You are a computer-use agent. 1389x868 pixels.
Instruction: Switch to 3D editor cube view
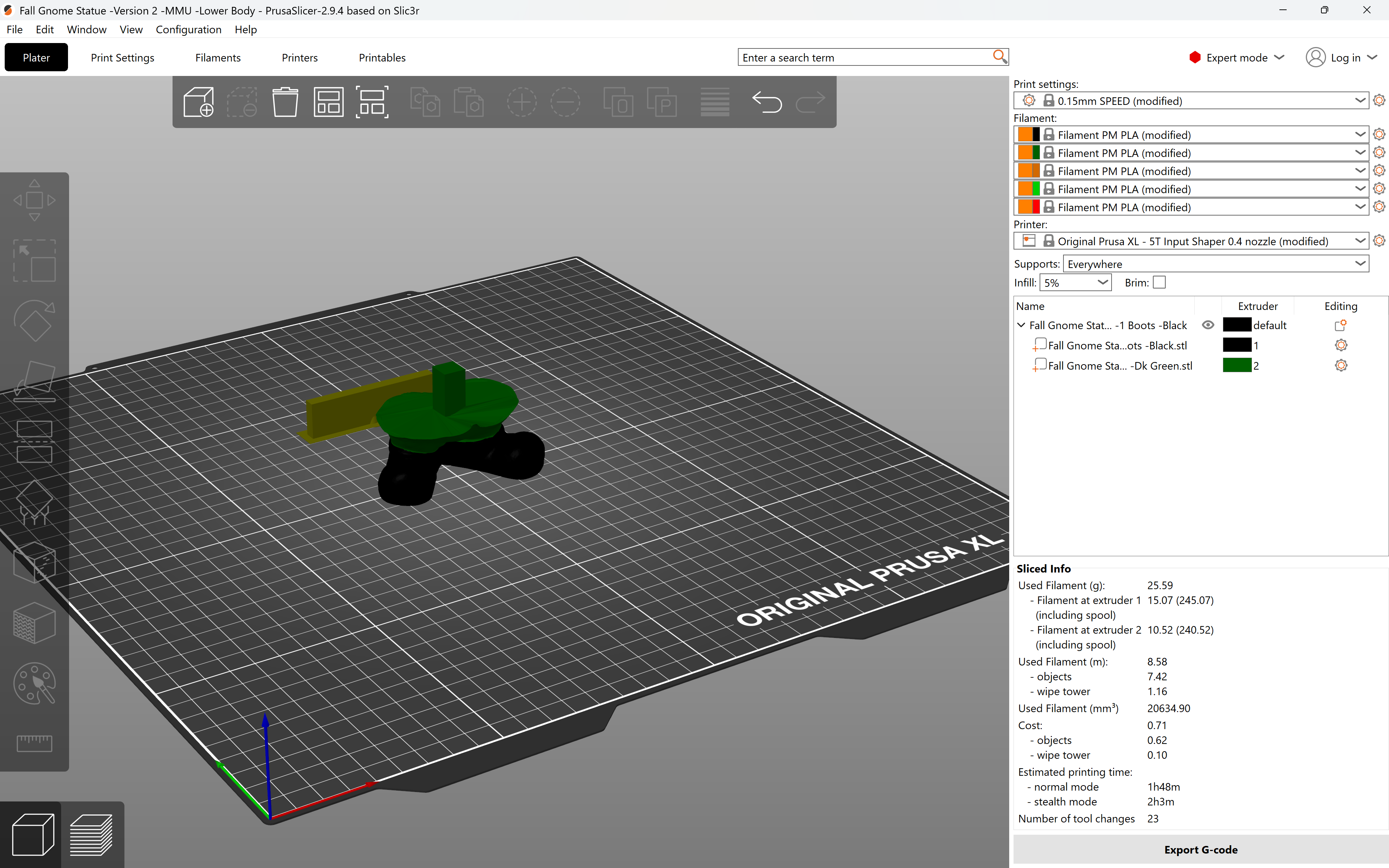click(33, 834)
